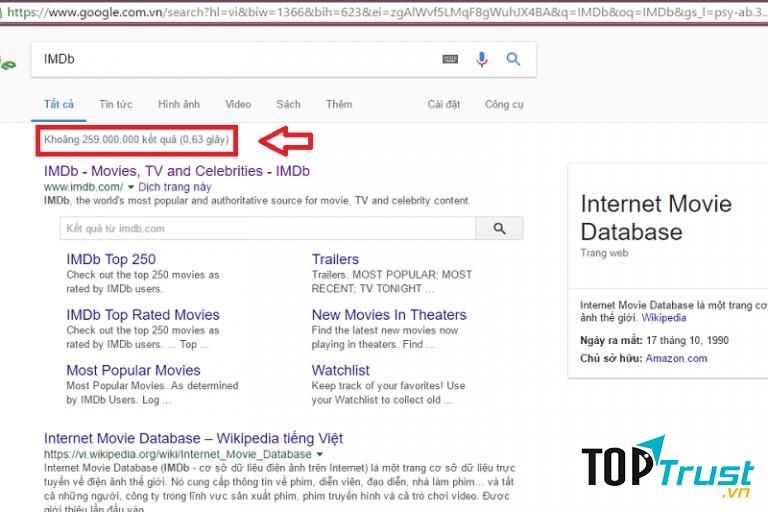
Task: Open the on-screen keyboard icon in search box
Action: (450, 59)
